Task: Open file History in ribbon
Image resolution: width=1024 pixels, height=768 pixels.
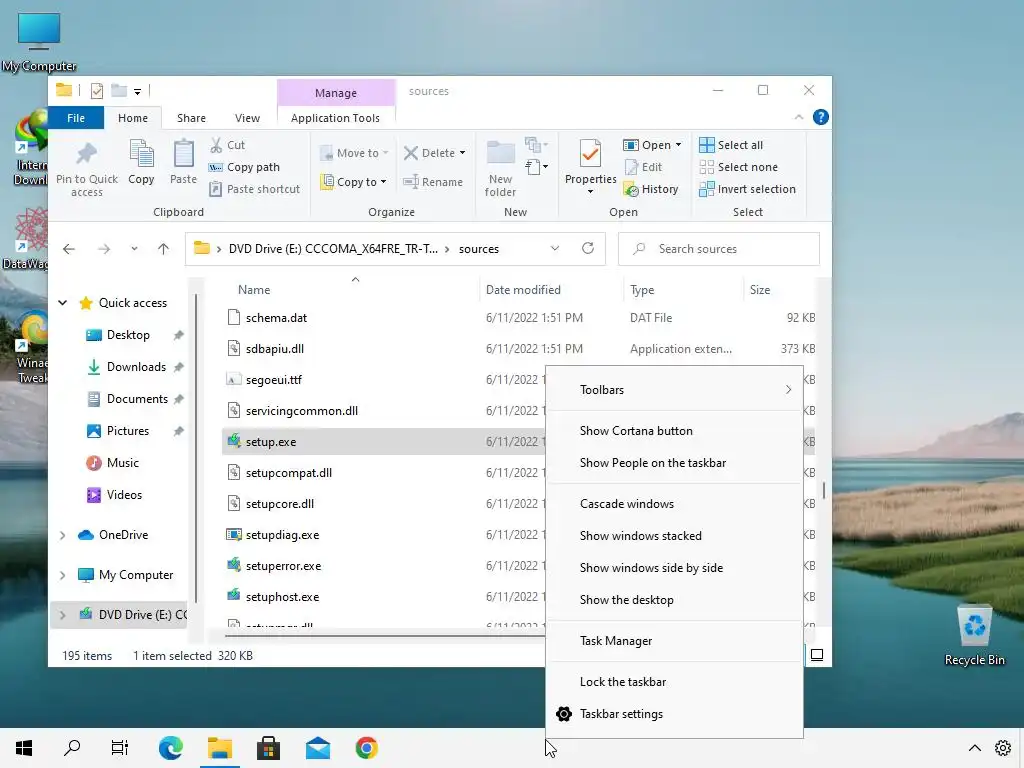Action: point(651,189)
